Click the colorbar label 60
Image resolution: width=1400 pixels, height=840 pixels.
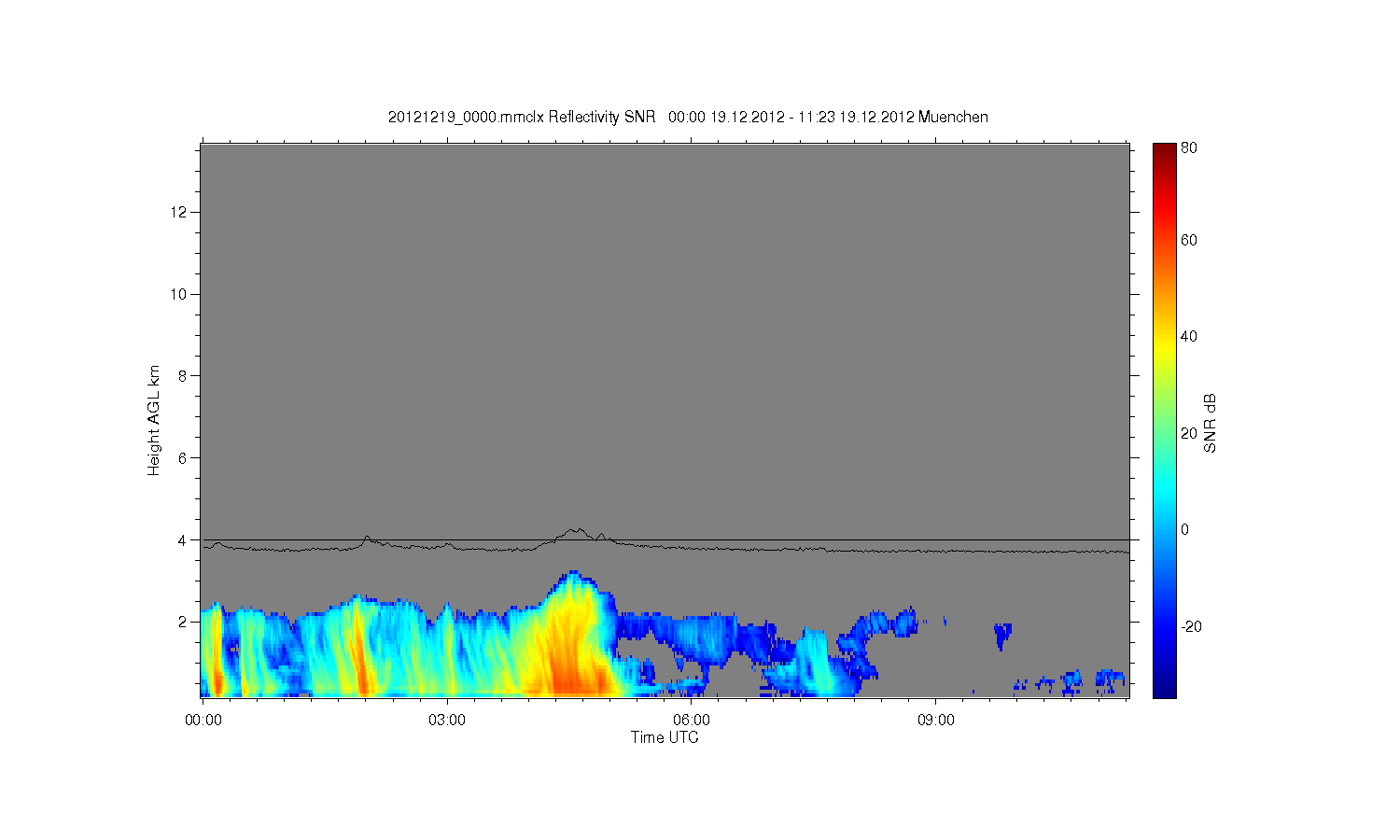[x=1189, y=240]
